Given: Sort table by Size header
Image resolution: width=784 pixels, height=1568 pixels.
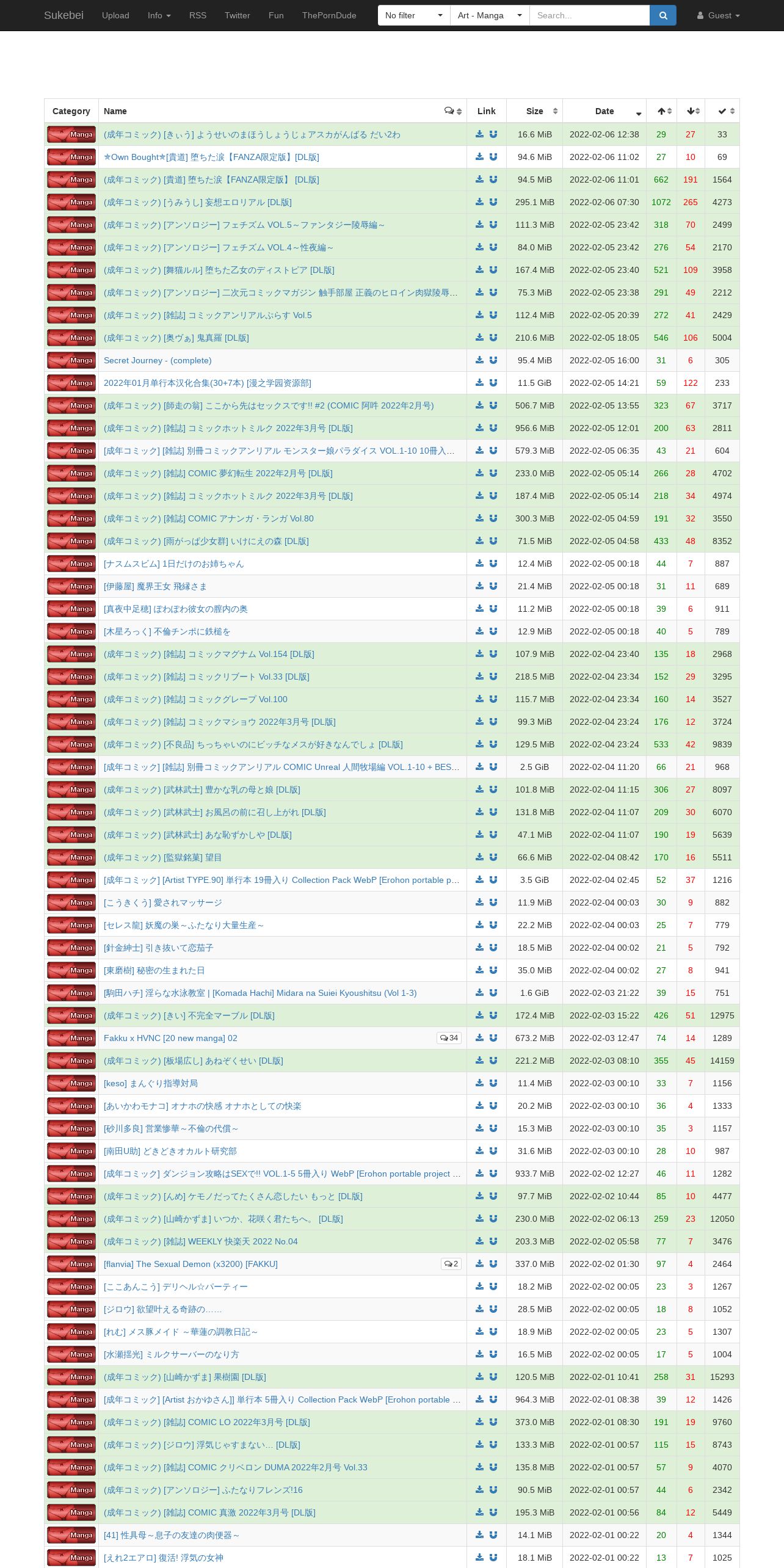Looking at the screenshot, I should coord(535,111).
